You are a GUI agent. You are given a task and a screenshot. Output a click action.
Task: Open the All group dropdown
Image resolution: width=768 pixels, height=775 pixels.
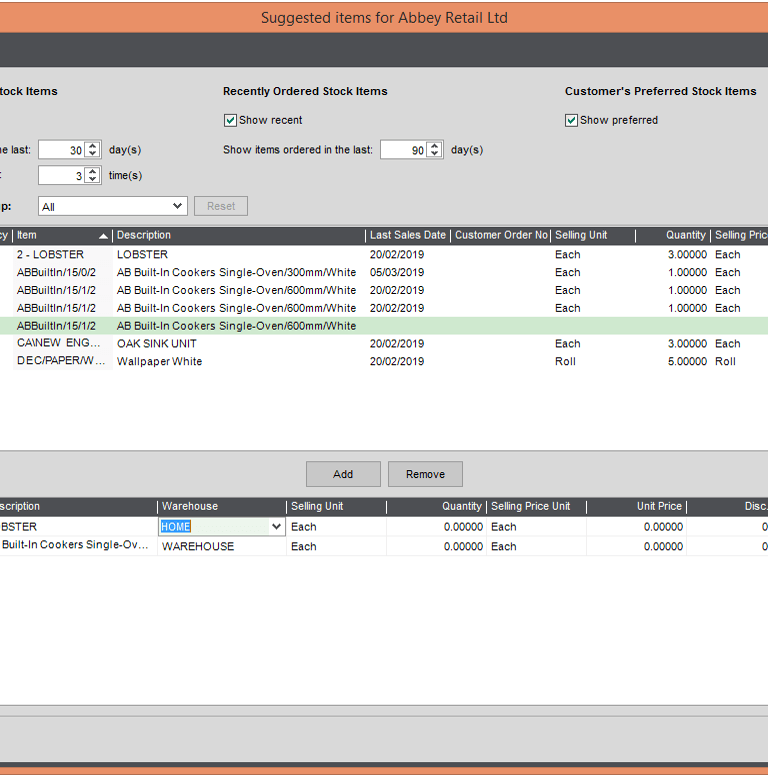[x=113, y=206]
